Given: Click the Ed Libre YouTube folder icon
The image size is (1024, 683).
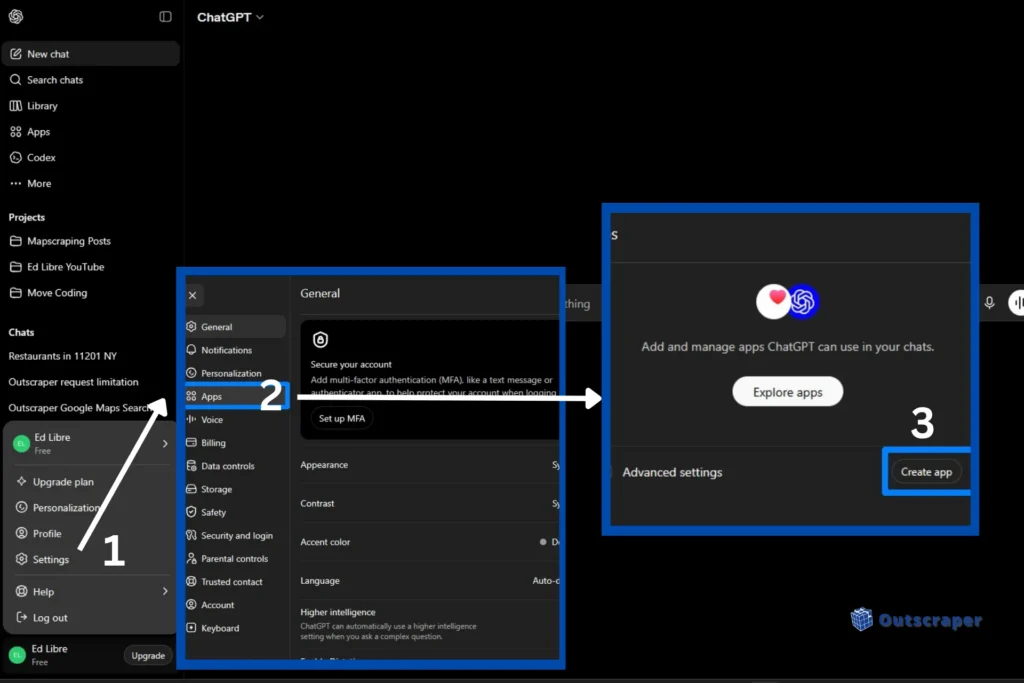Looking at the screenshot, I should point(16,266).
